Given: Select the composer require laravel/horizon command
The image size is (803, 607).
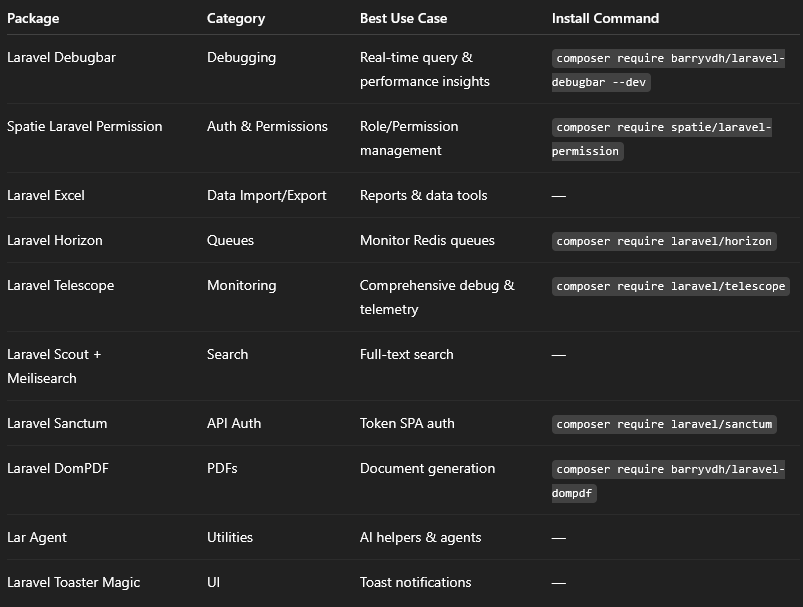Looking at the screenshot, I should (664, 241).
